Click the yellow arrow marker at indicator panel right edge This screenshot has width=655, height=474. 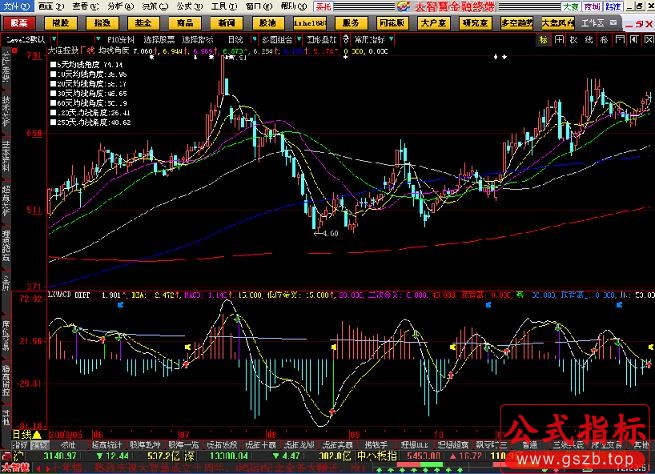(650, 346)
